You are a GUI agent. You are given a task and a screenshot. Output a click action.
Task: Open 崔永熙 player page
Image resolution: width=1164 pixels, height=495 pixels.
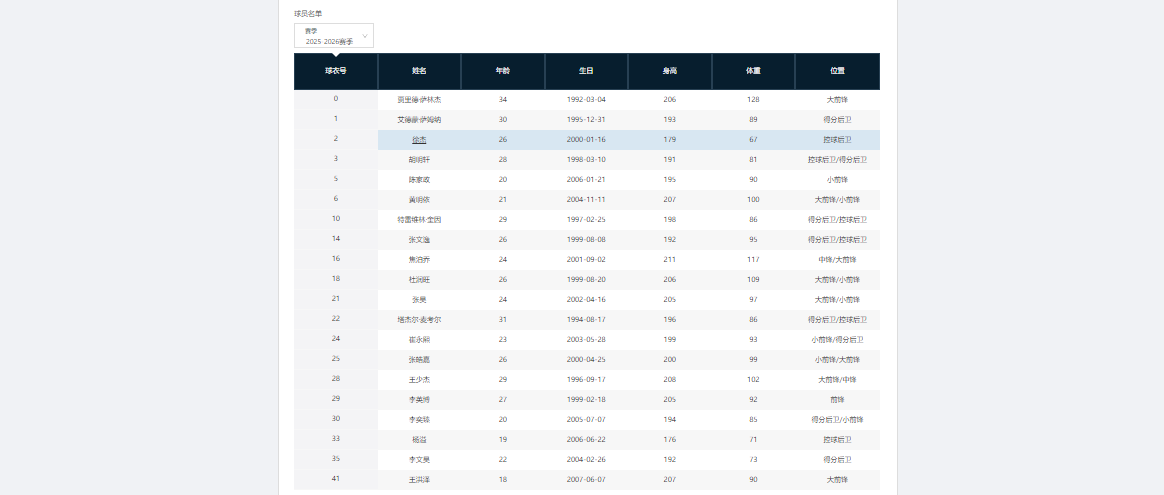point(419,340)
